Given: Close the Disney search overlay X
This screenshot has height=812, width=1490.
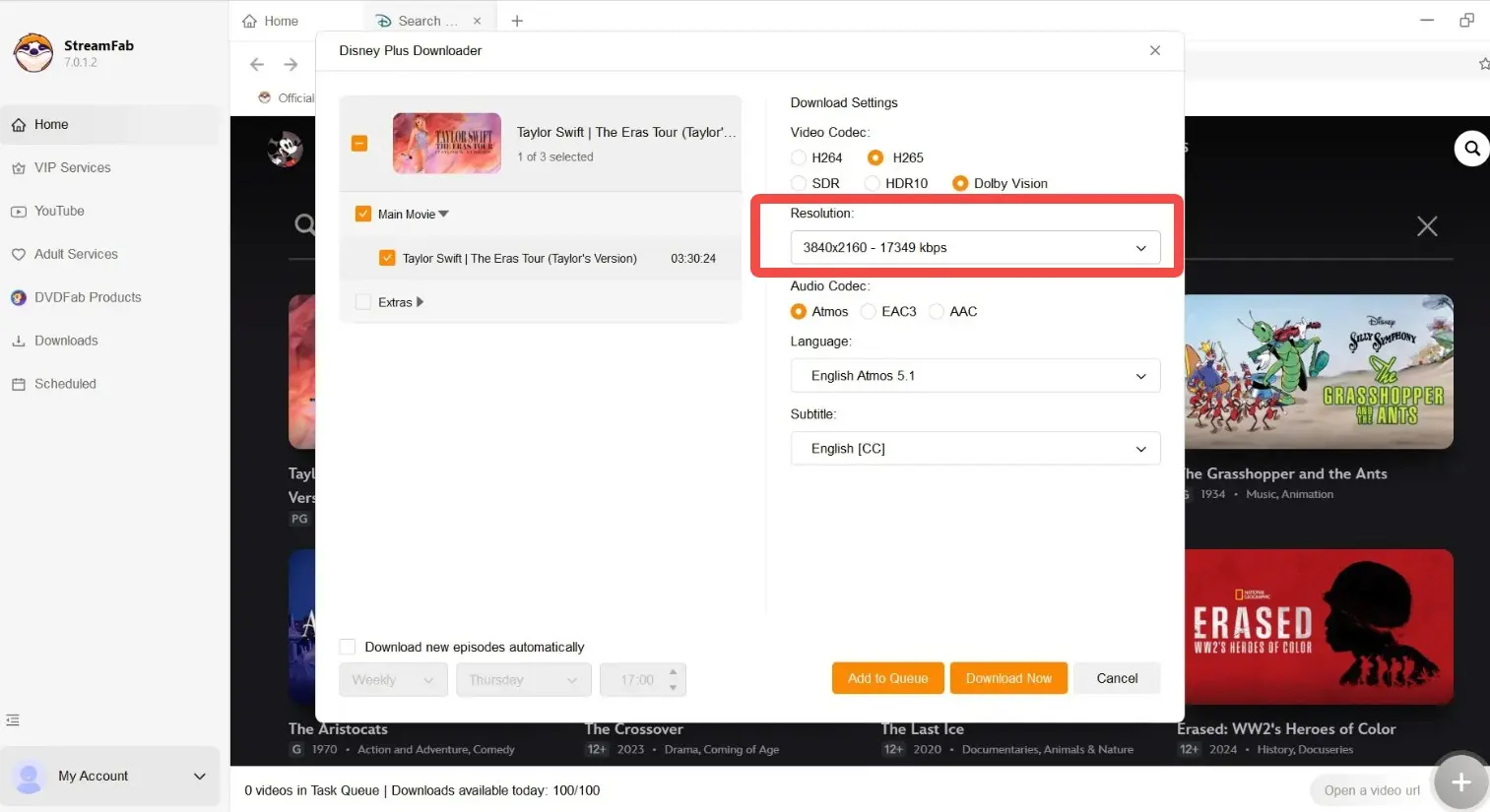Looking at the screenshot, I should pyautogui.click(x=1427, y=226).
